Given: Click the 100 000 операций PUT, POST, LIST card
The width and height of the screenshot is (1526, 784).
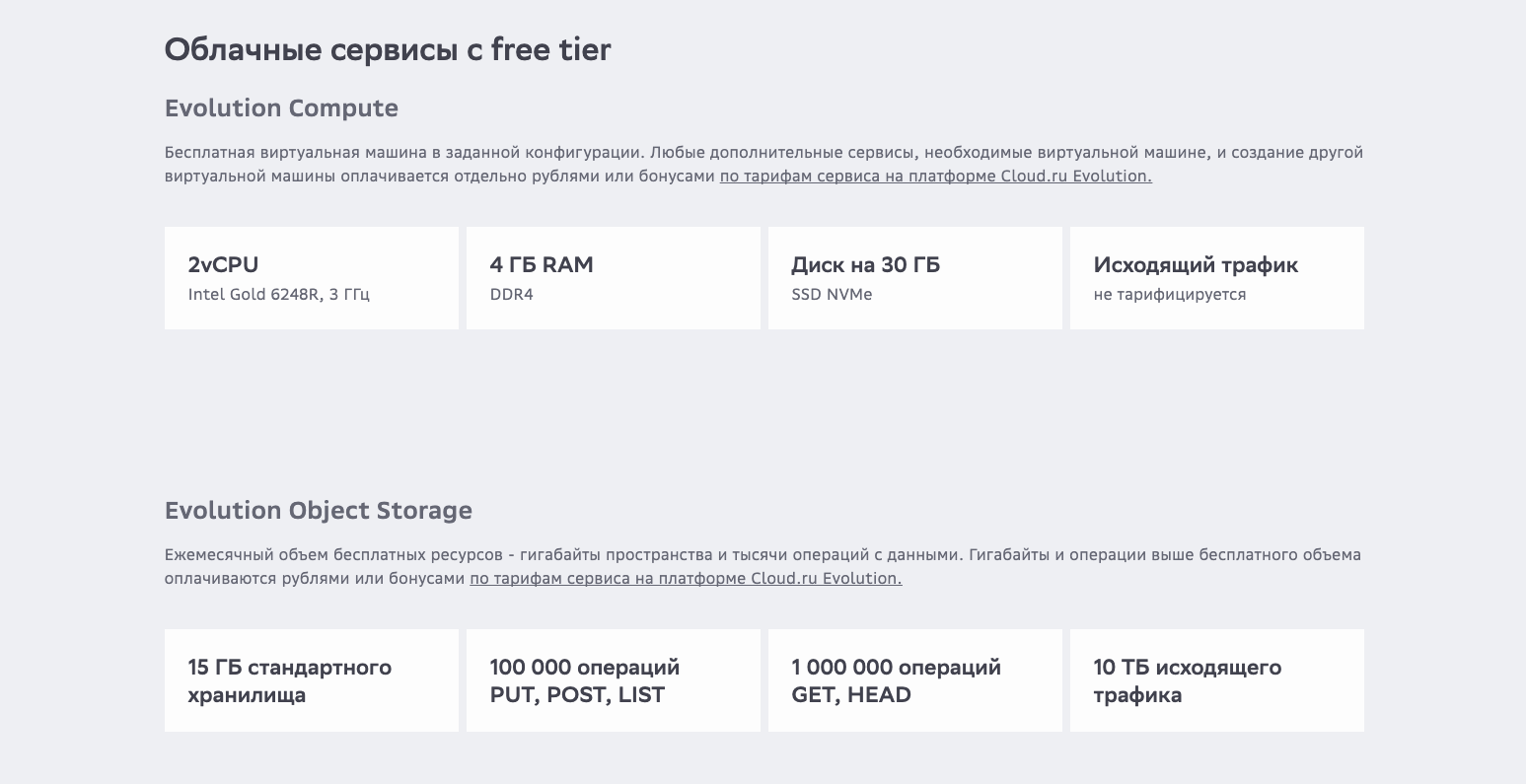Looking at the screenshot, I should click(x=613, y=679).
